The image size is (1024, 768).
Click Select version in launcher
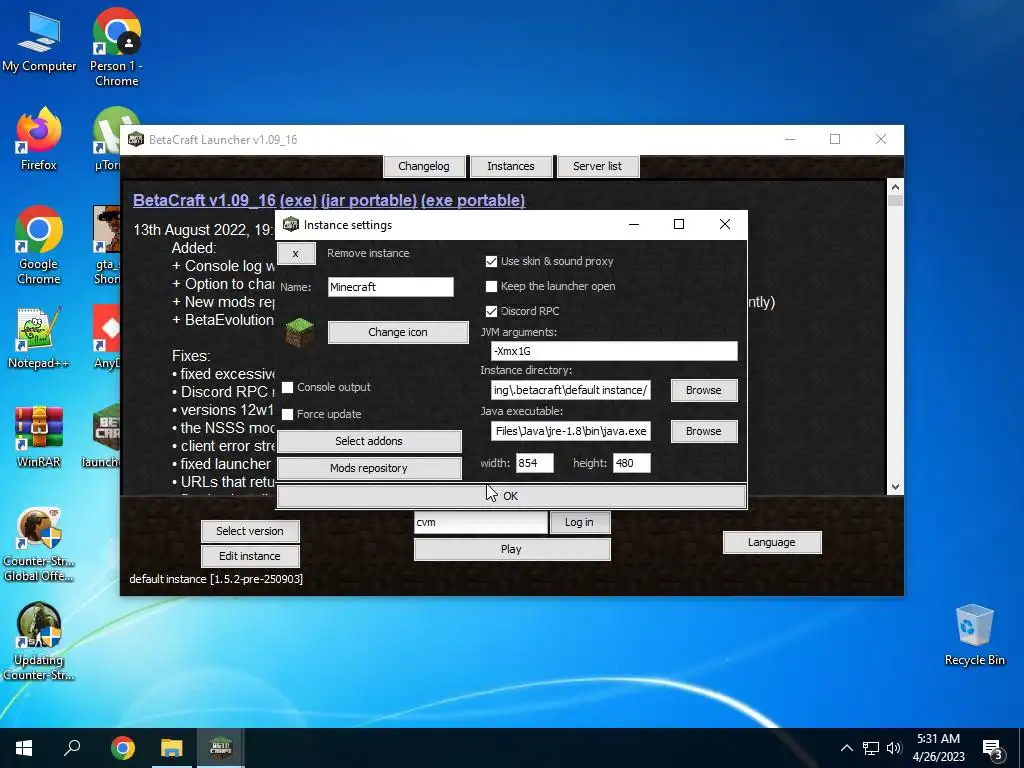tap(249, 531)
